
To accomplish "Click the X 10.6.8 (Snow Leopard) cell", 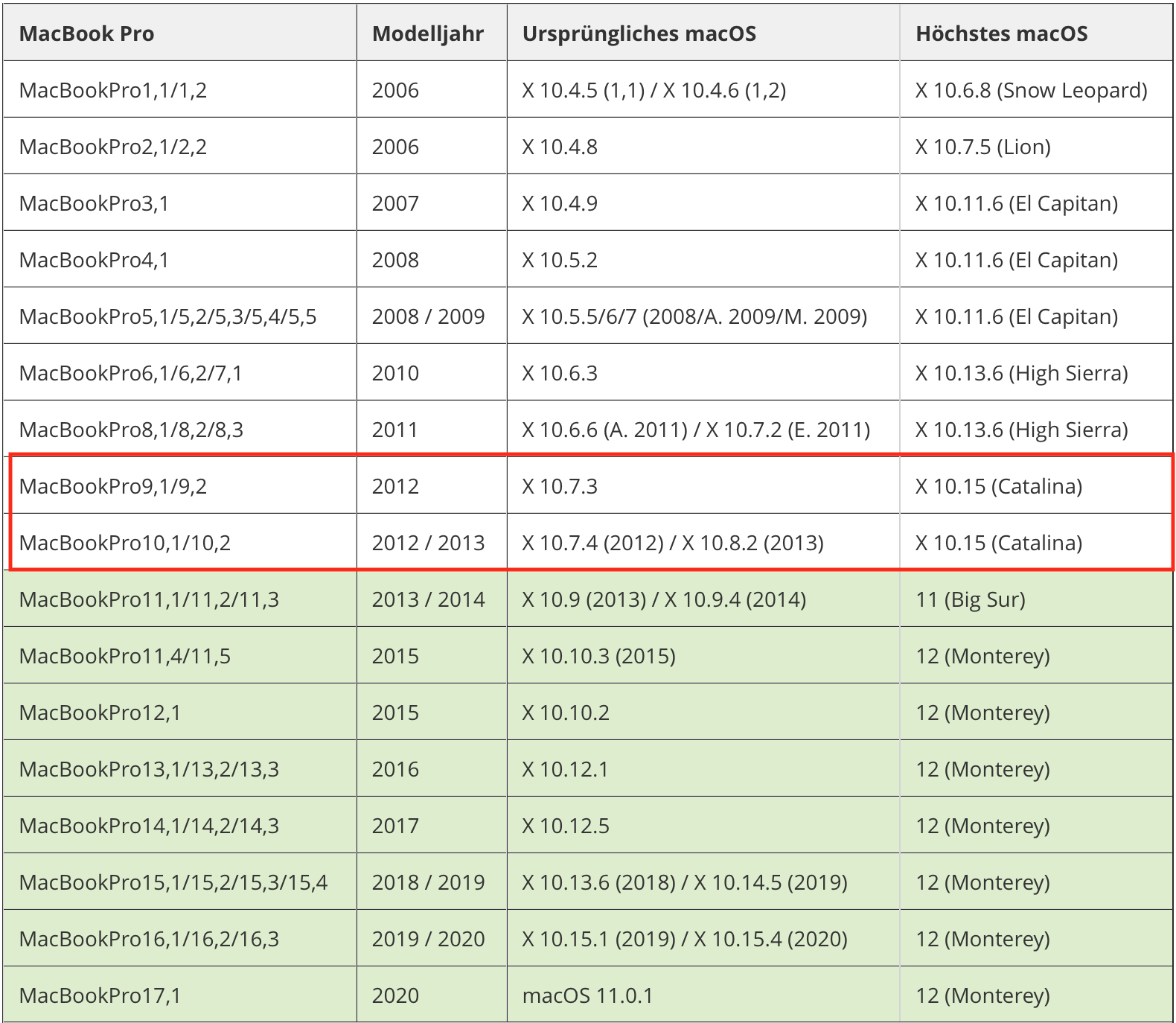I will coord(1031,90).
